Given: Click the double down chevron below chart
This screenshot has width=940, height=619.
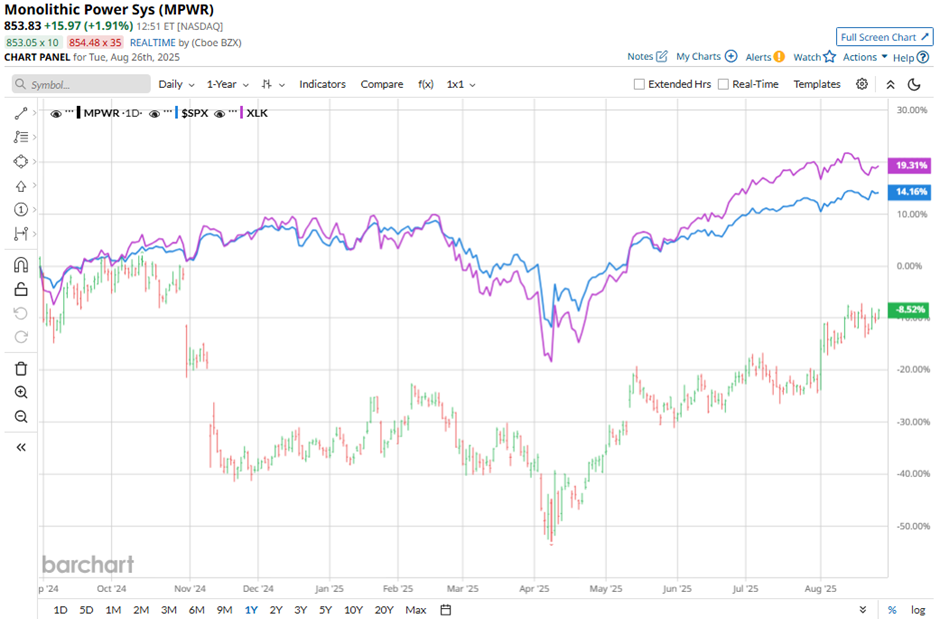Looking at the screenshot, I should point(863,609).
